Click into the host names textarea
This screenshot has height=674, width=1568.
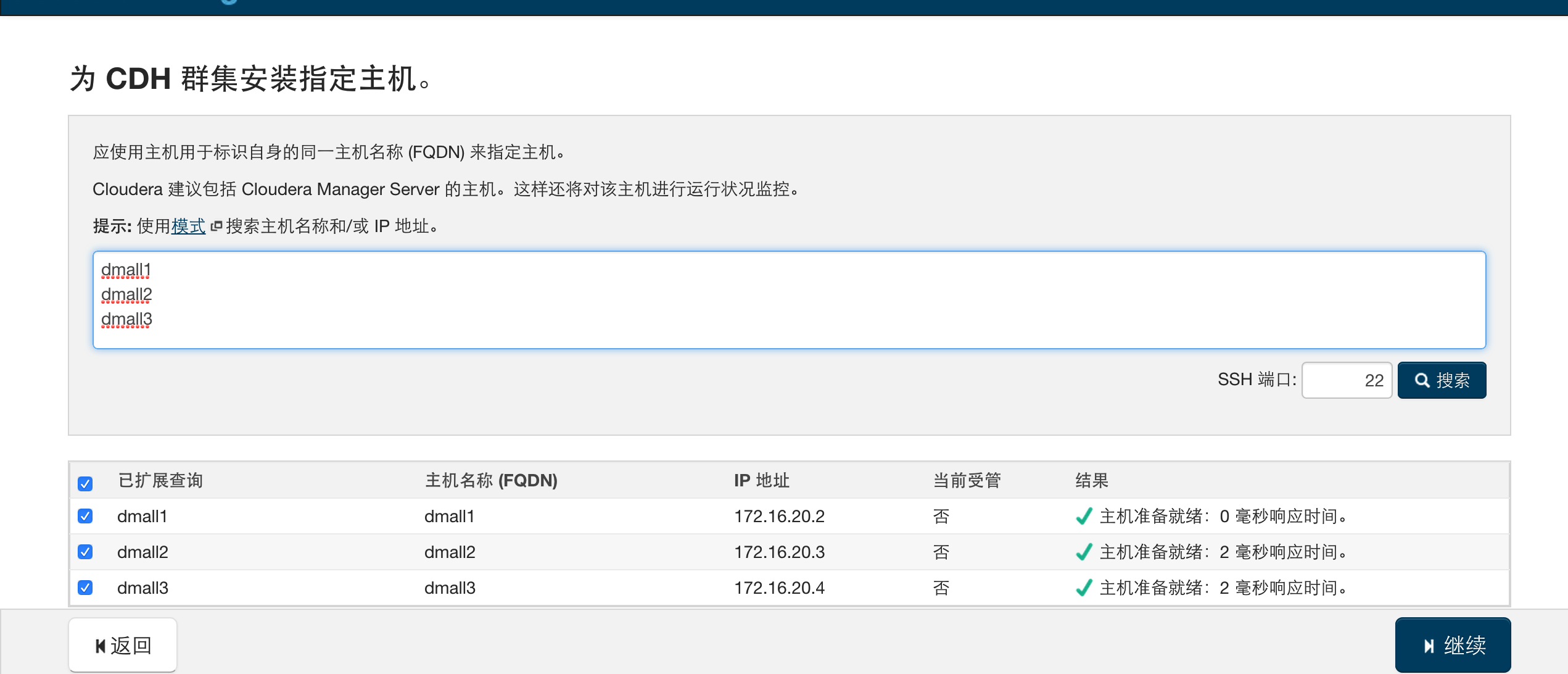[789, 300]
